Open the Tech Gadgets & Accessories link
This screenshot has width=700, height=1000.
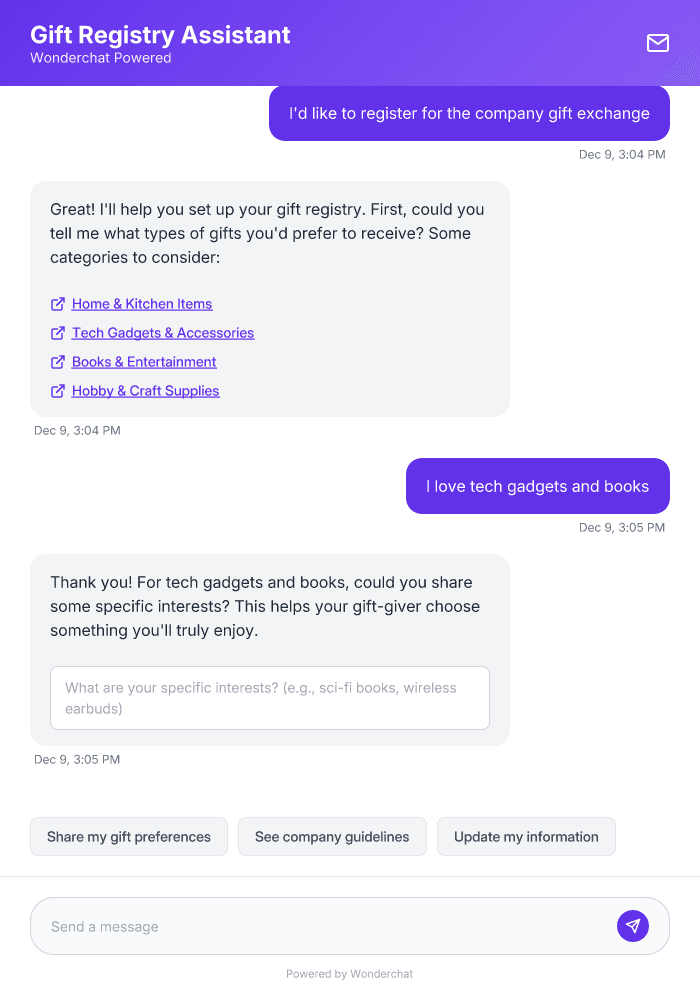point(163,332)
